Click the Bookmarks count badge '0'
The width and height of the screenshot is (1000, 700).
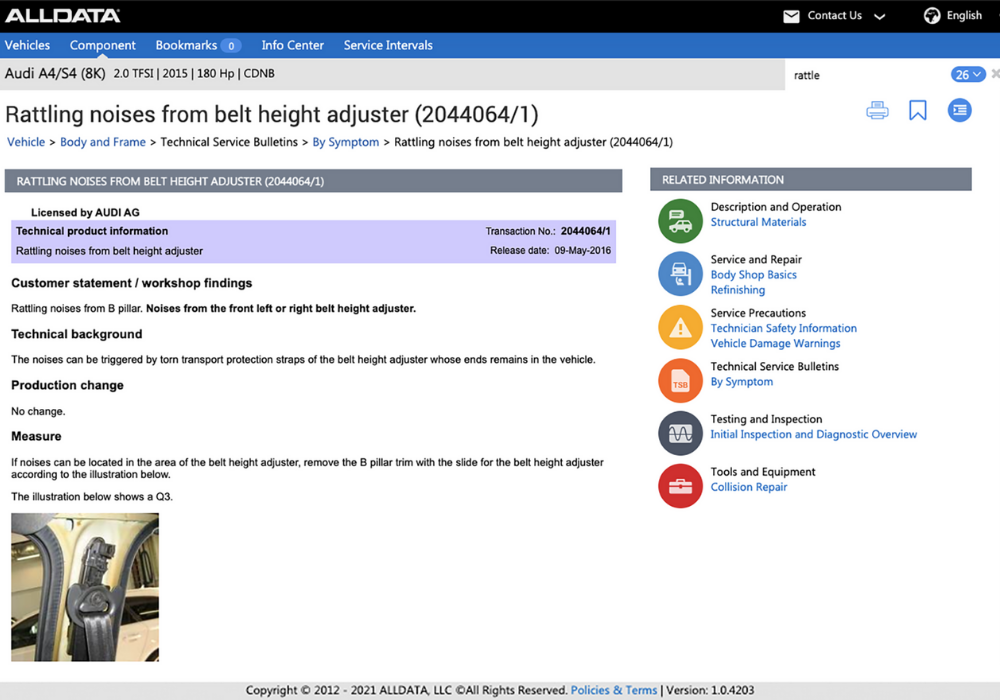pyautogui.click(x=231, y=46)
